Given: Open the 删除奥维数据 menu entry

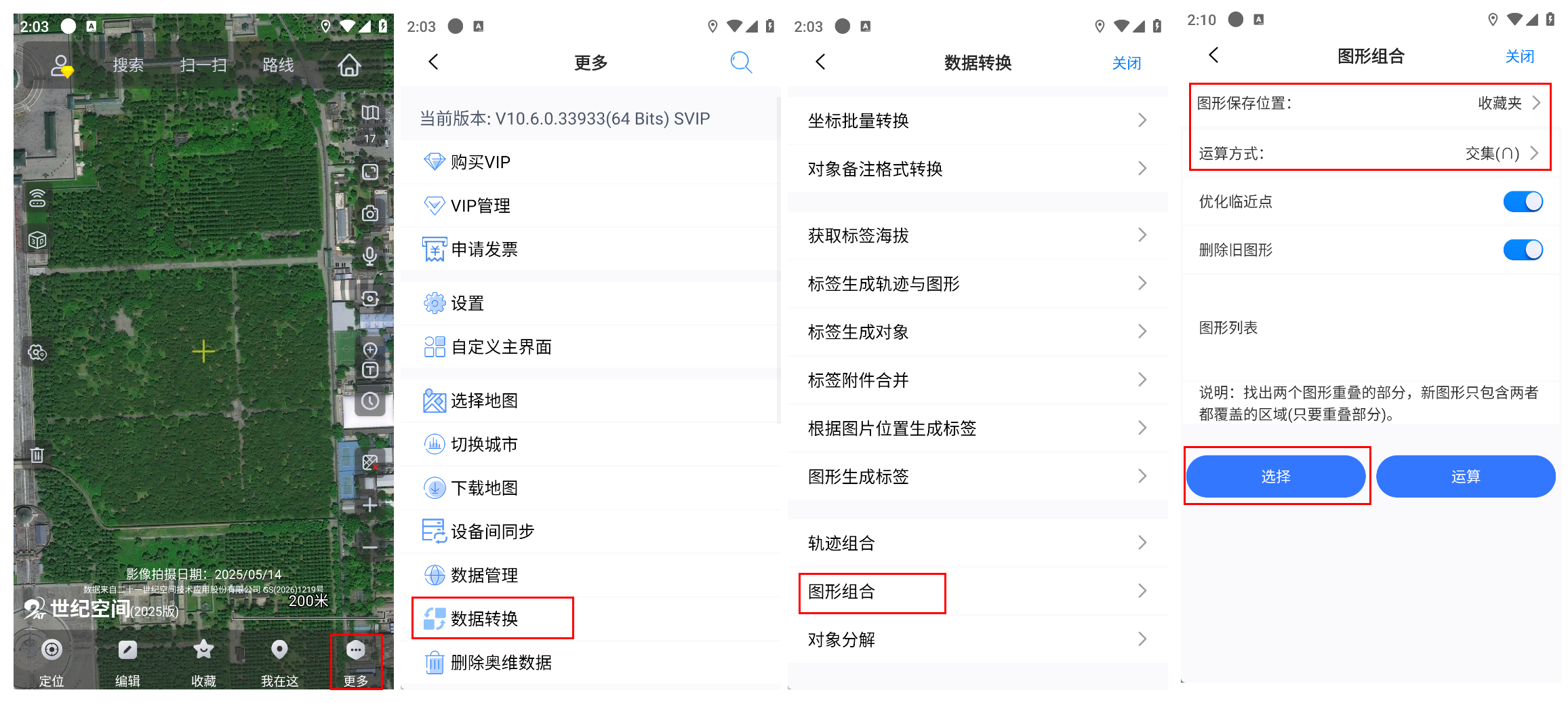Looking at the screenshot, I should [590, 662].
